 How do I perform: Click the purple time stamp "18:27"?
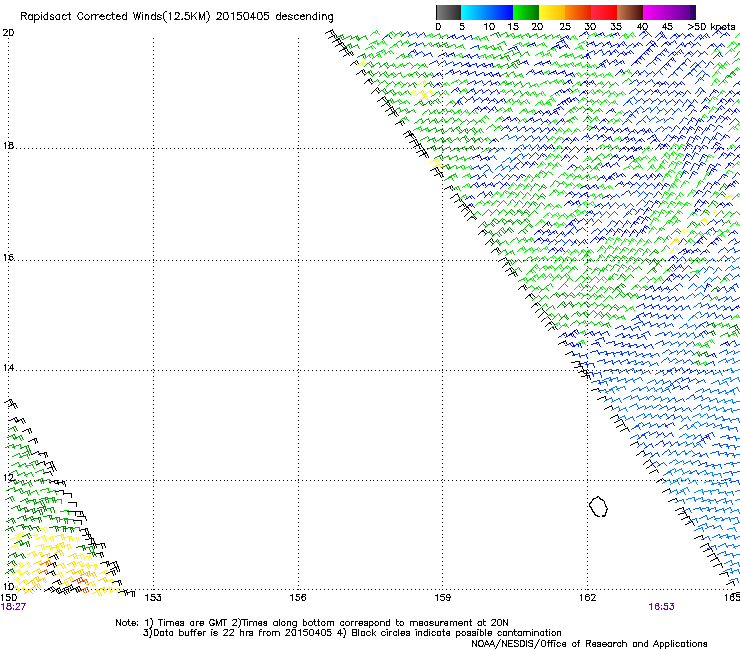(x=13, y=607)
